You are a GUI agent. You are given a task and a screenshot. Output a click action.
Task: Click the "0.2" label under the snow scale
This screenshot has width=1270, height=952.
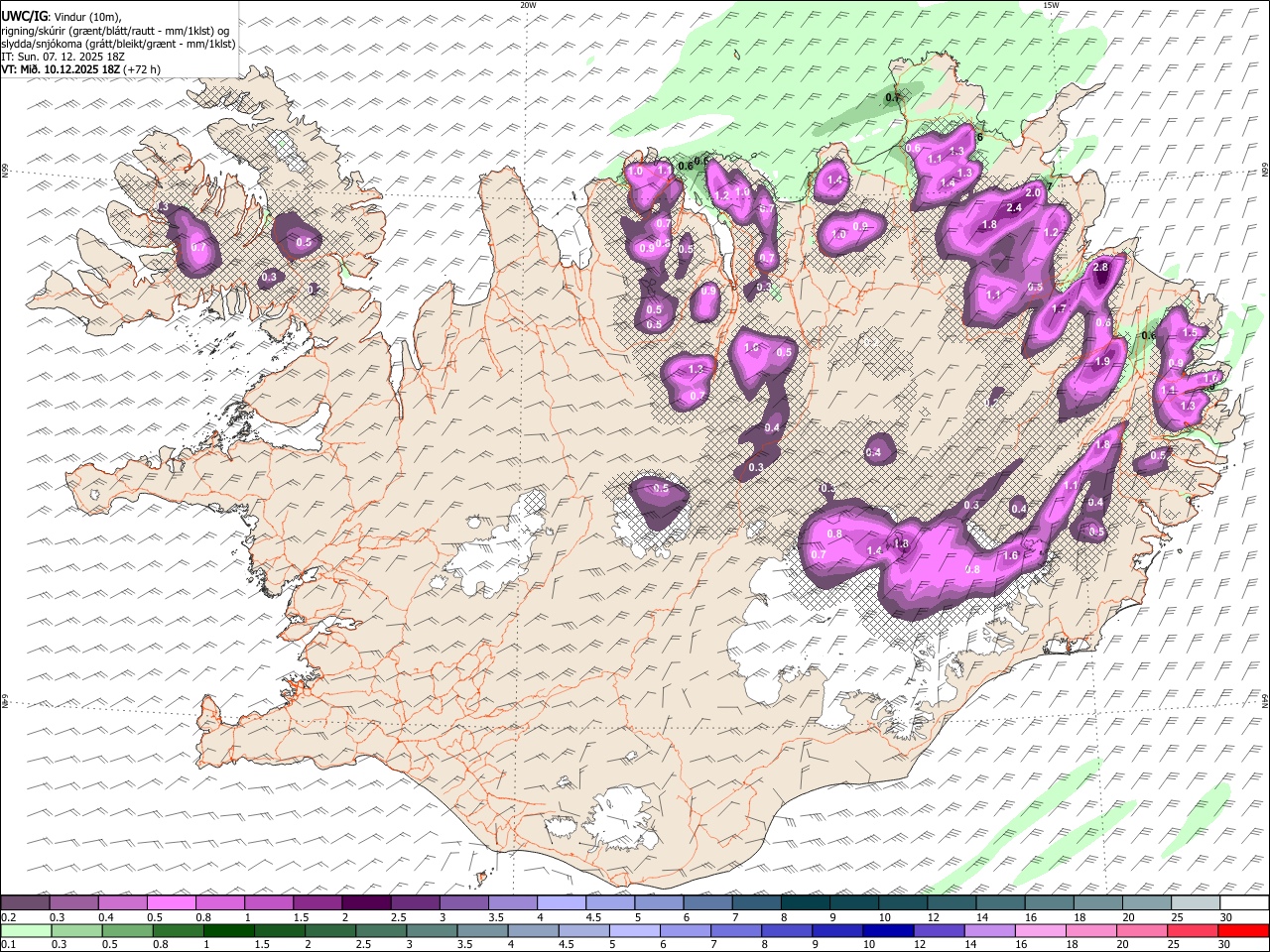[8, 917]
